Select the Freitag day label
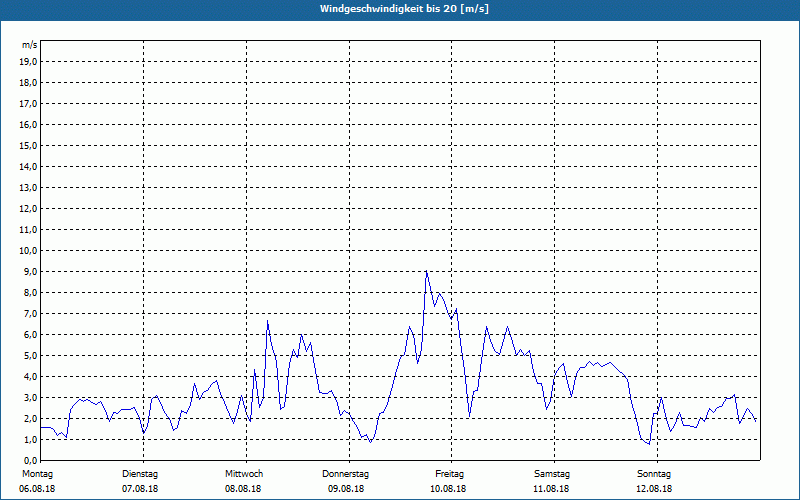This screenshot has width=800, height=500. point(449,474)
